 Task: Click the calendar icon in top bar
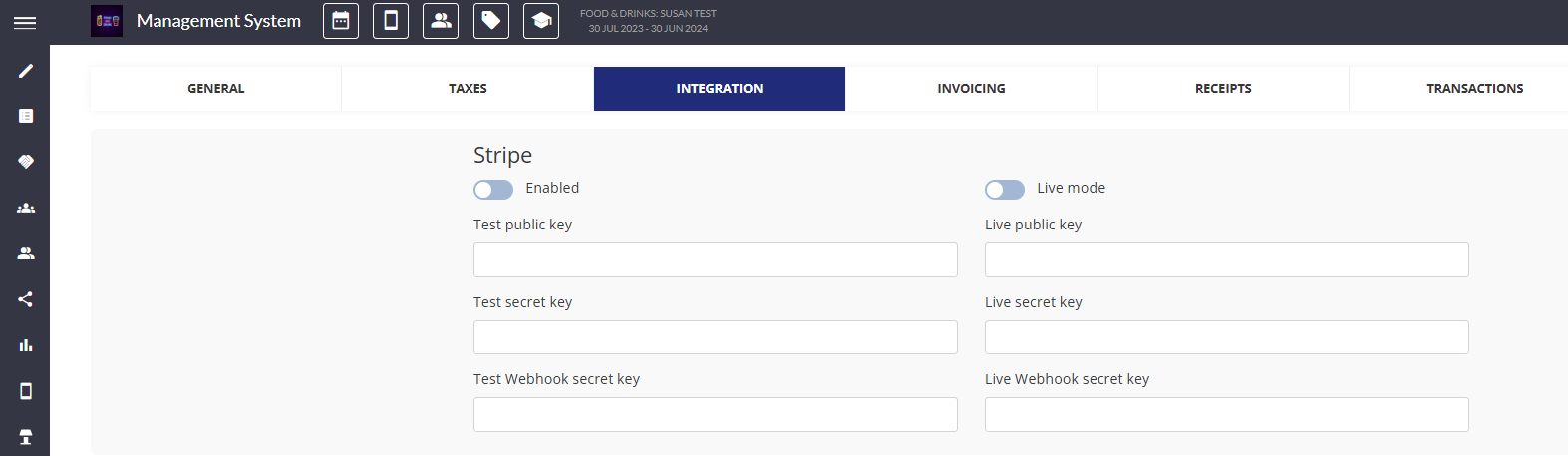click(341, 21)
